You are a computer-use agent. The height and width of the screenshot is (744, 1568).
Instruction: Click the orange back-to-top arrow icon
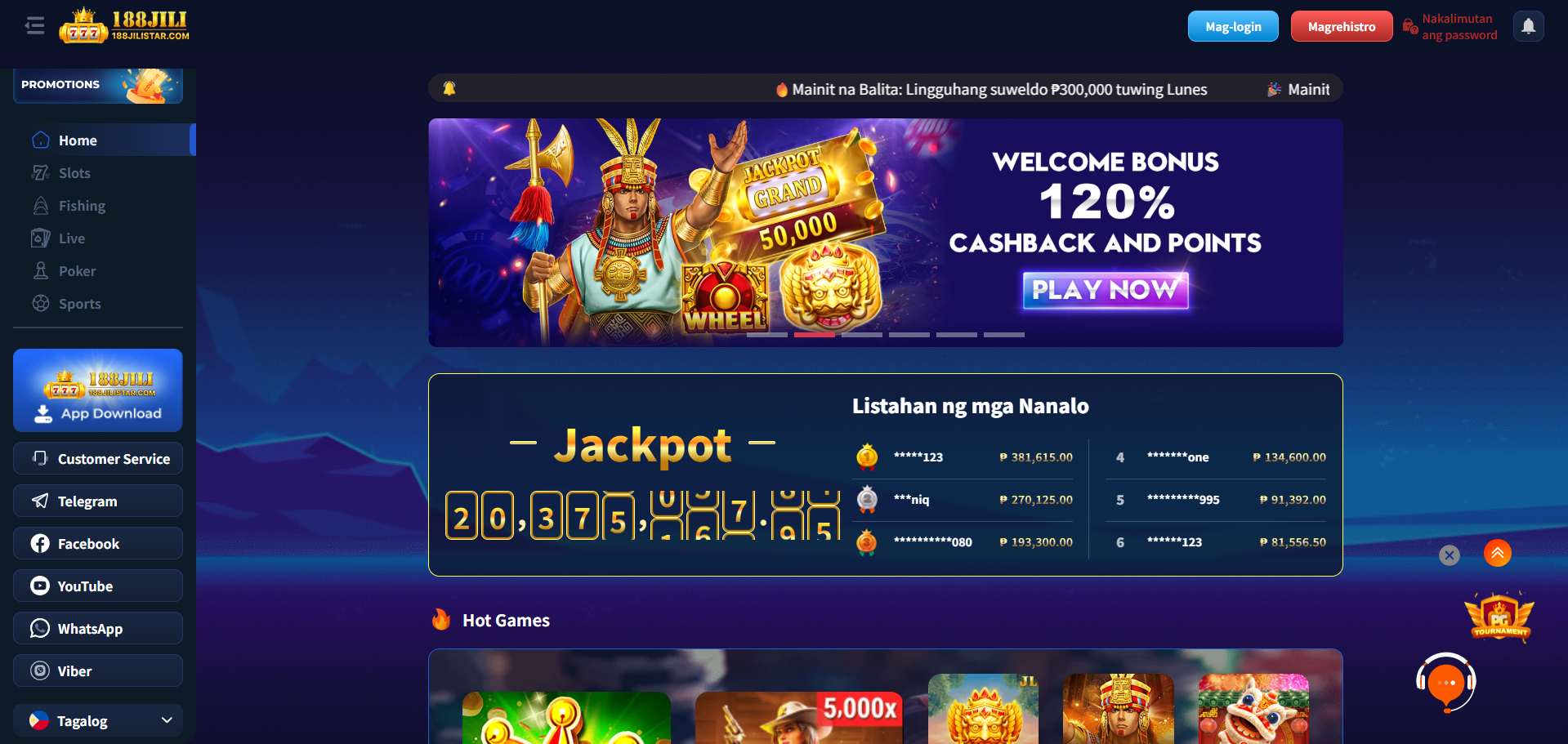(1497, 553)
